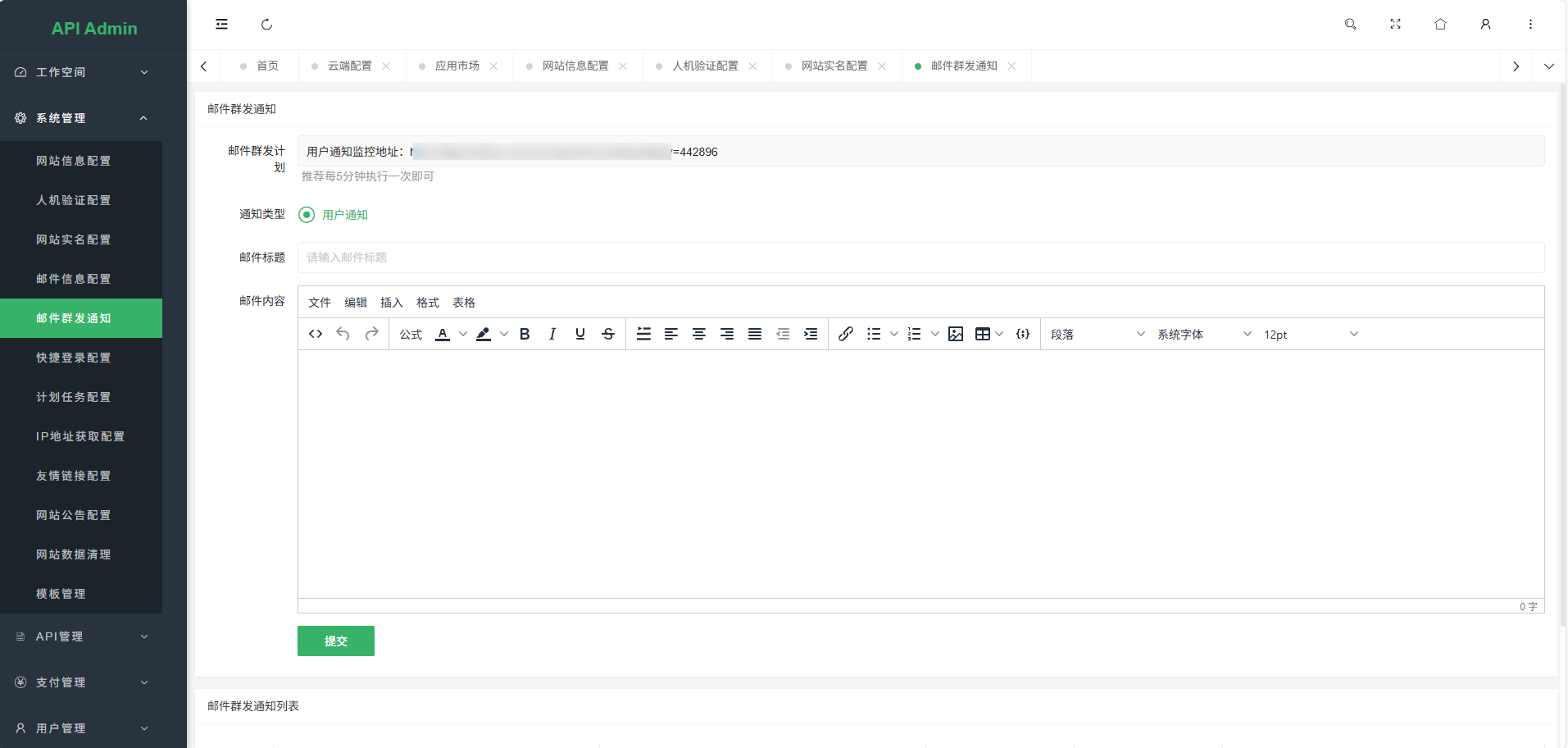The image size is (1568, 748).
Task: Toggle bold formatting in editor
Action: (525, 334)
